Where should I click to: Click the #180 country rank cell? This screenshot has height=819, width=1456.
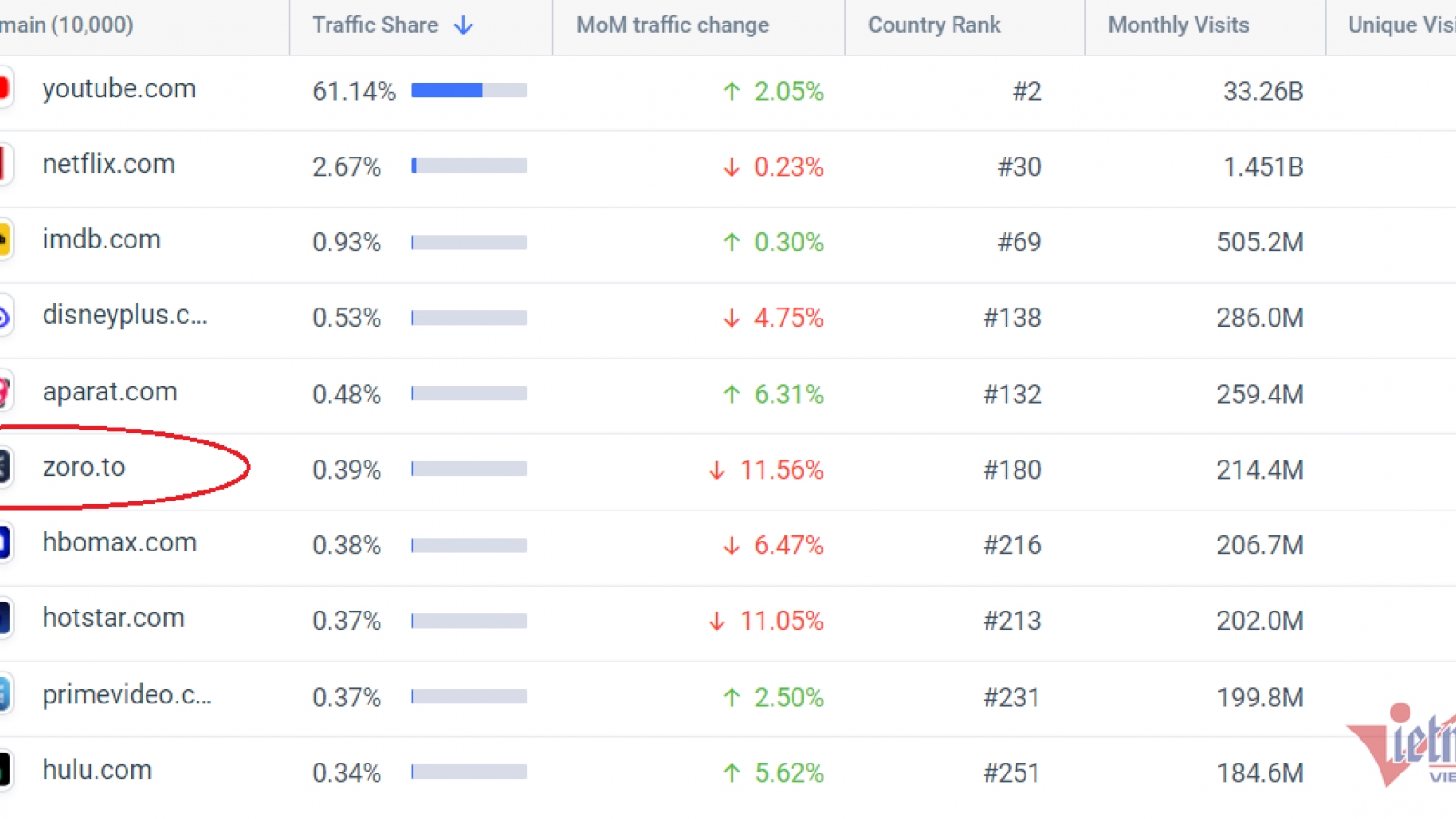coord(1013,470)
